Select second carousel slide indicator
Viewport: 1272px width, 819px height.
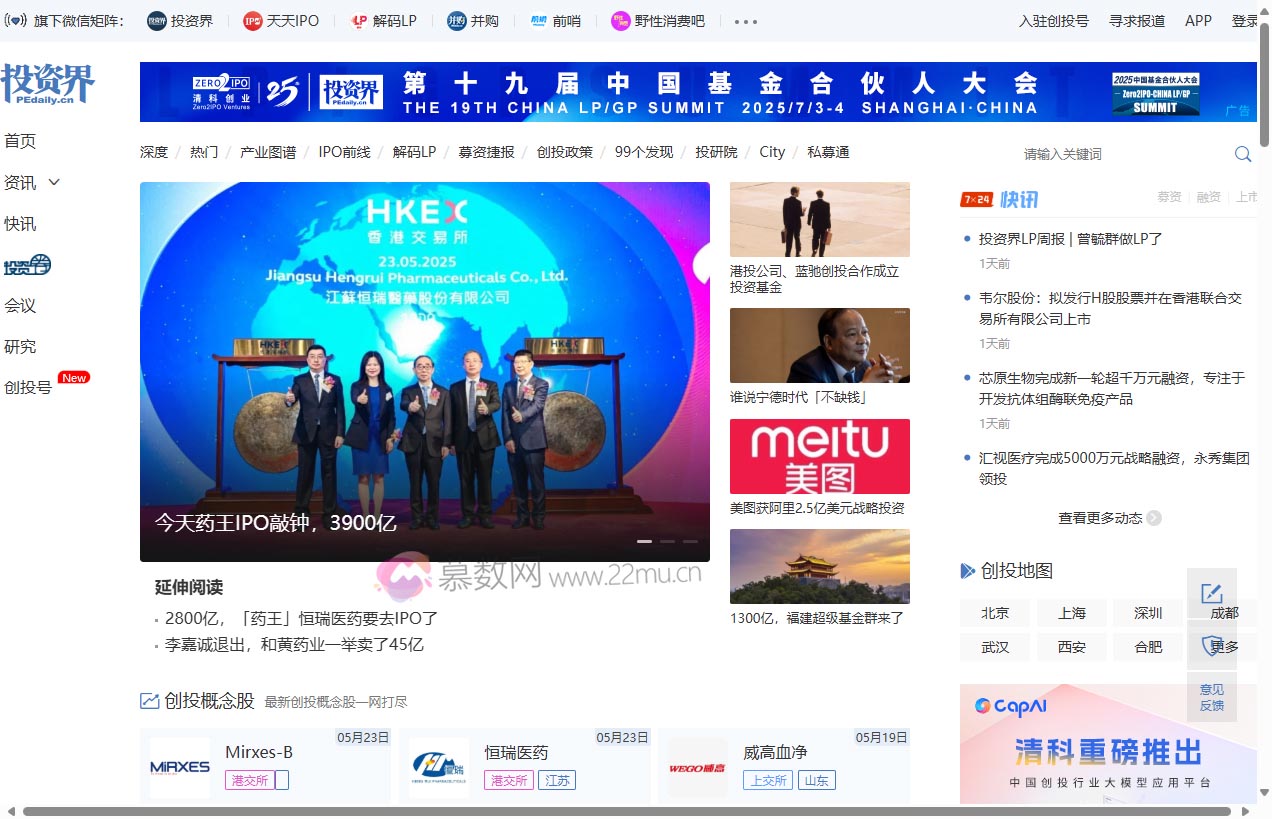pyautogui.click(x=667, y=541)
